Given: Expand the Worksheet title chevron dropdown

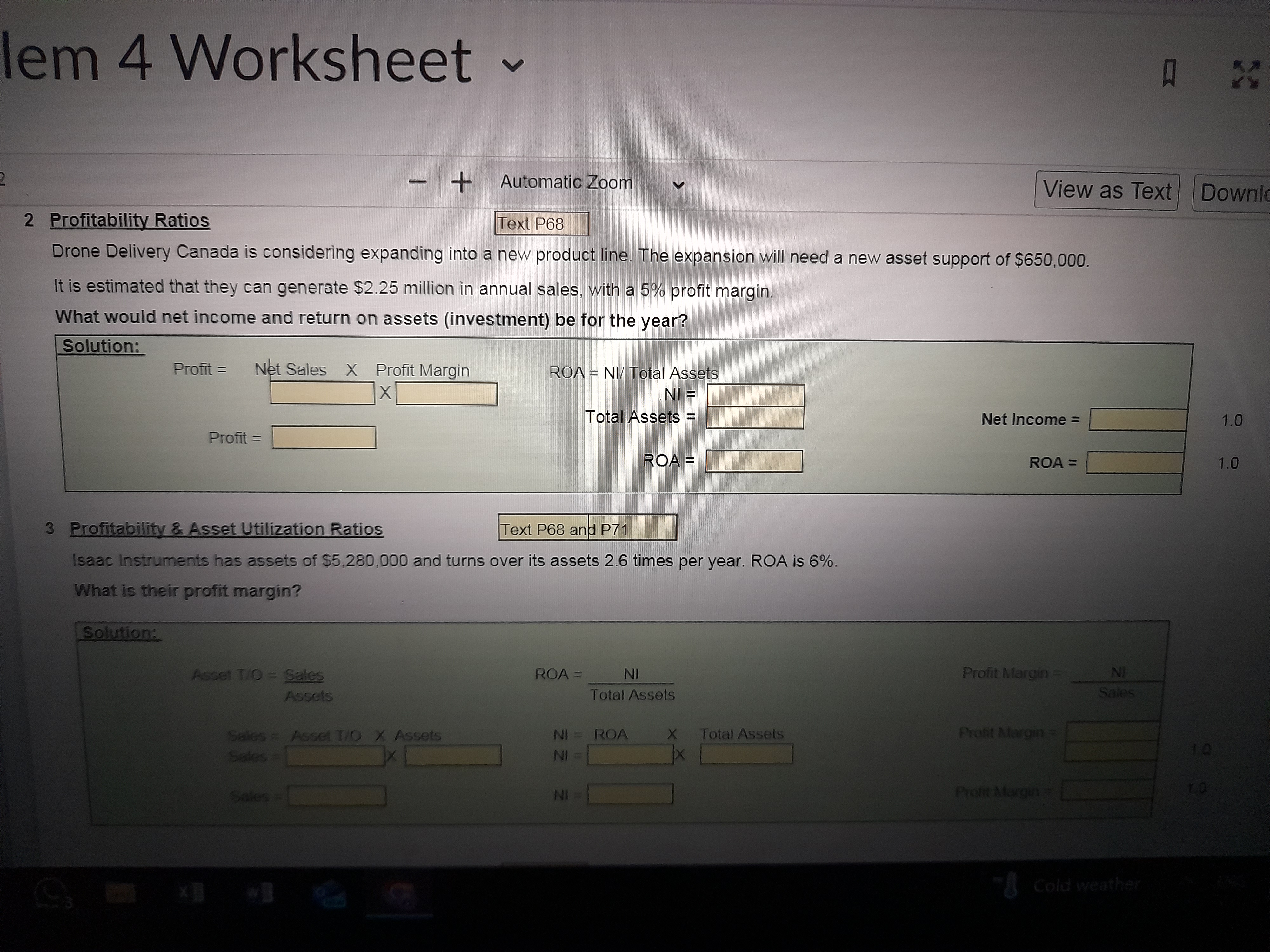Looking at the screenshot, I should (513, 66).
